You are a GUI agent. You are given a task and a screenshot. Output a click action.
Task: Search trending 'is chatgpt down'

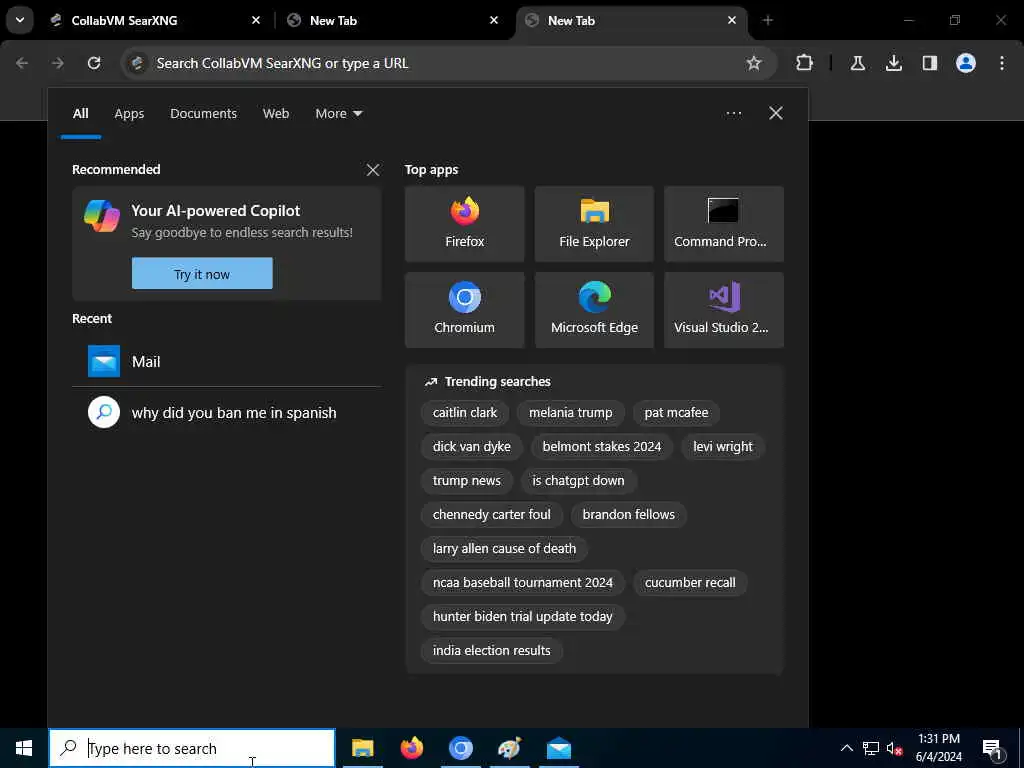(x=578, y=481)
